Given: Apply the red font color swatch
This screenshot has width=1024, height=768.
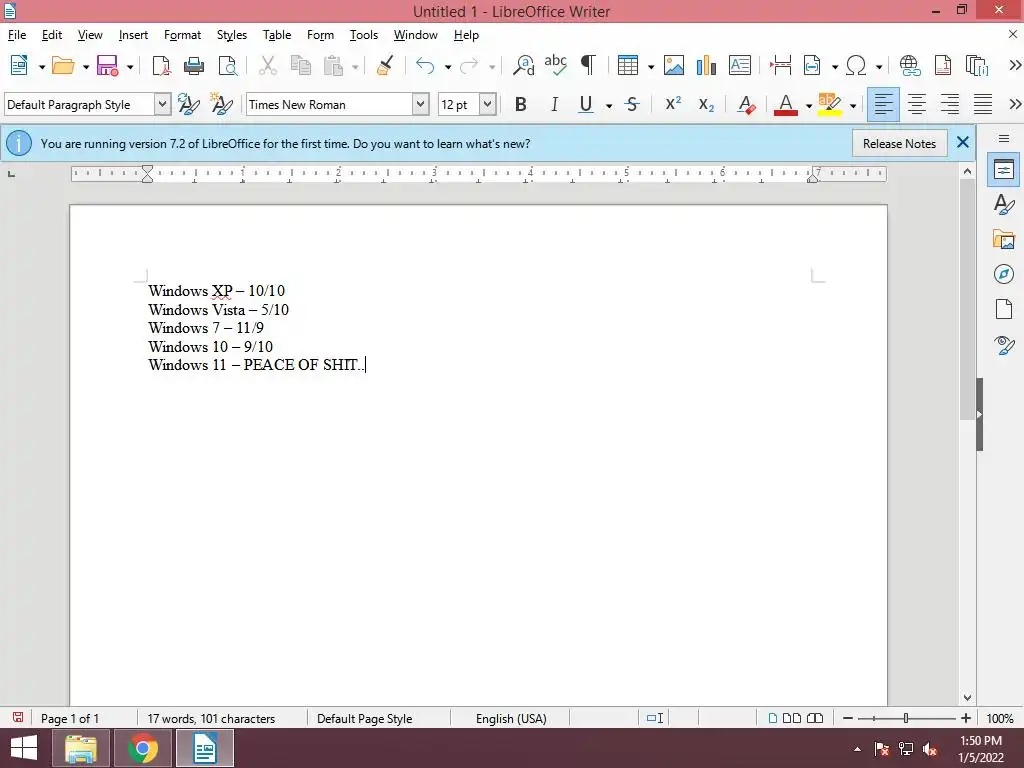Looking at the screenshot, I should (x=786, y=104).
